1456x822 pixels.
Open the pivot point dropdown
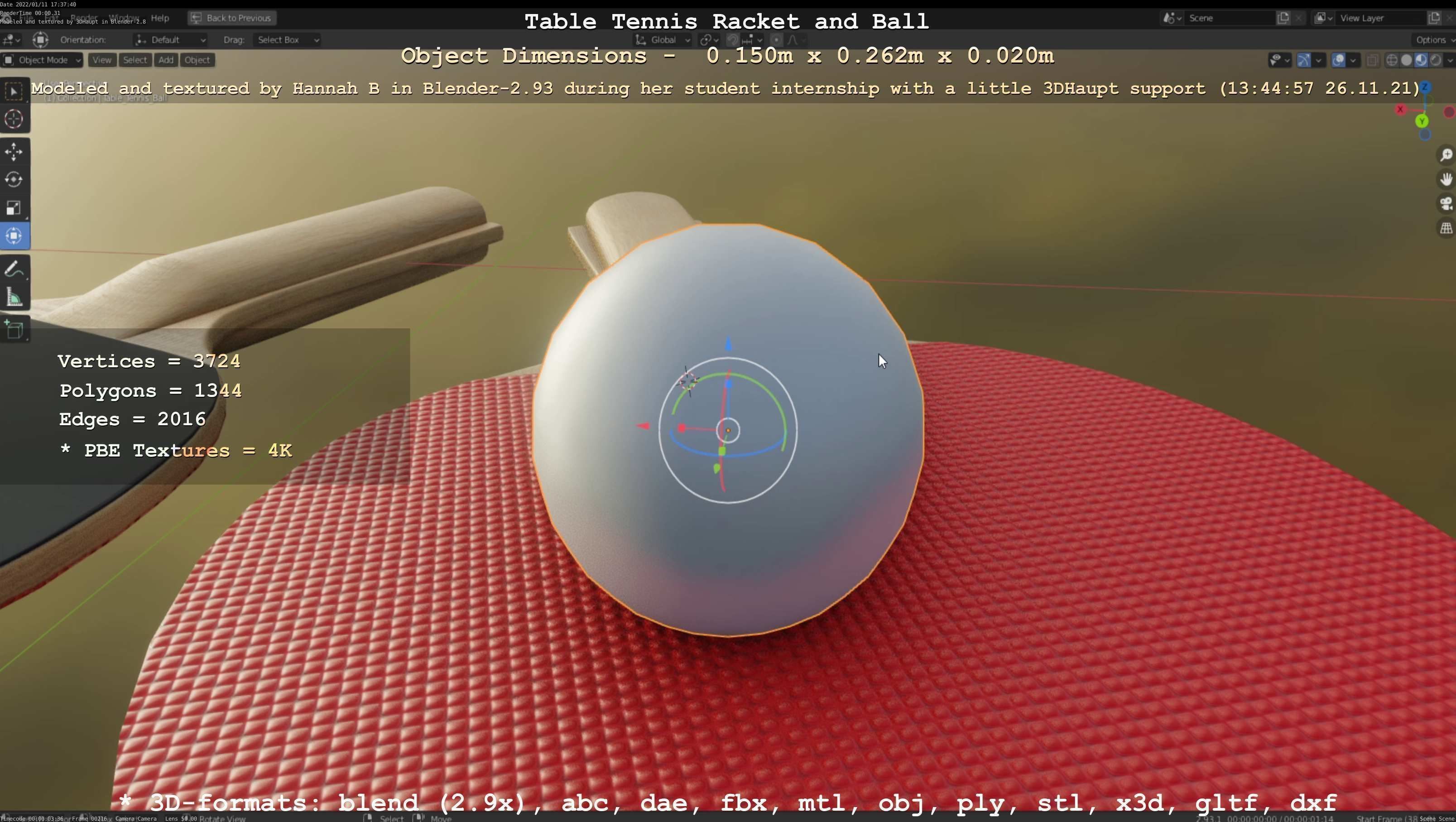point(709,40)
